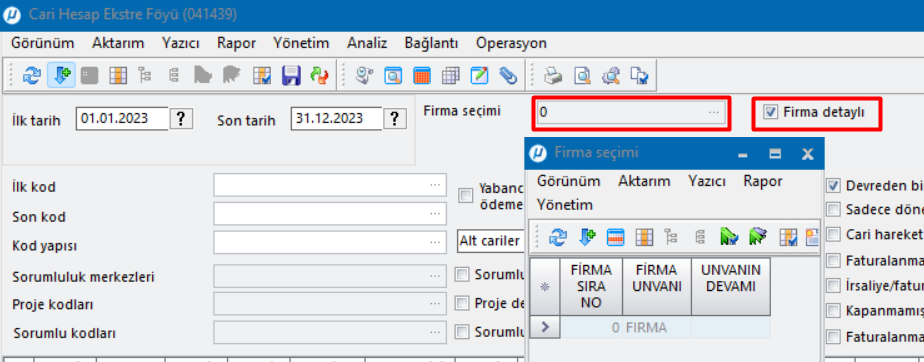The width and height of the screenshot is (924, 362).
Task: Click the row indicator arrow of FIRMA row
Action: (544, 327)
